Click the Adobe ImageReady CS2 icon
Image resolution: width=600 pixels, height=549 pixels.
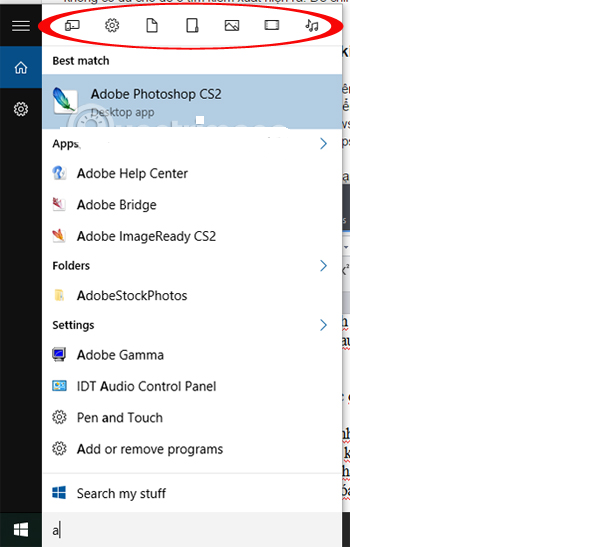[x=59, y=236]
